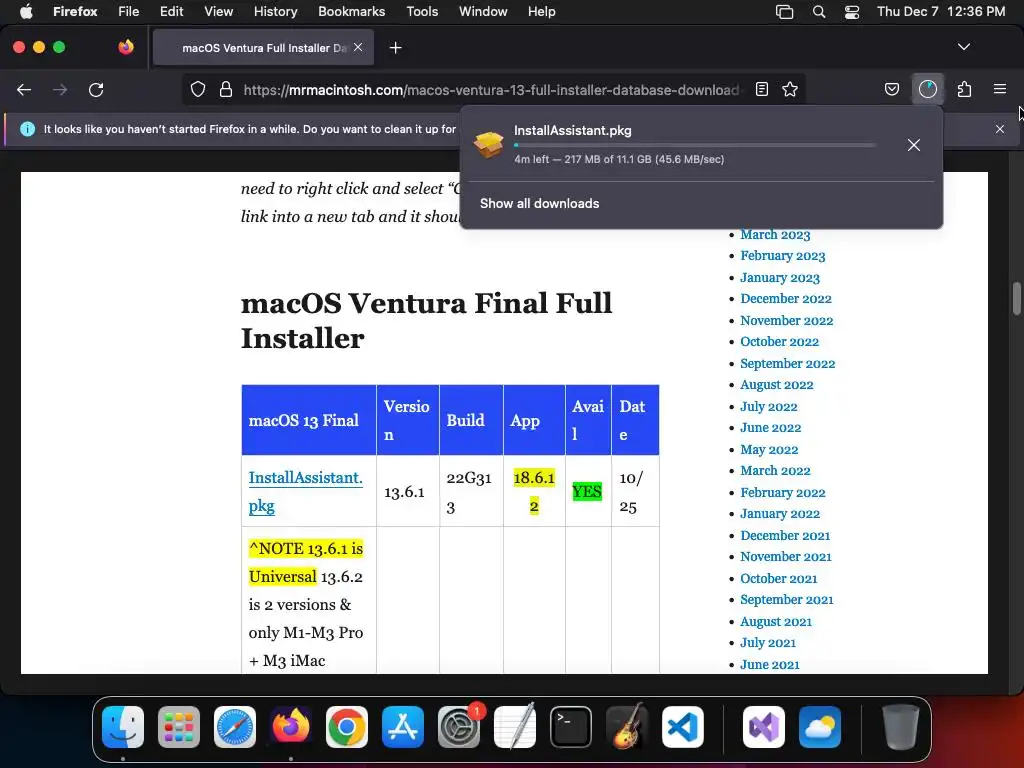Open Visual Studio from the Dock
The width and height of the screenshot is (1024, 768).
click(764, 727)
